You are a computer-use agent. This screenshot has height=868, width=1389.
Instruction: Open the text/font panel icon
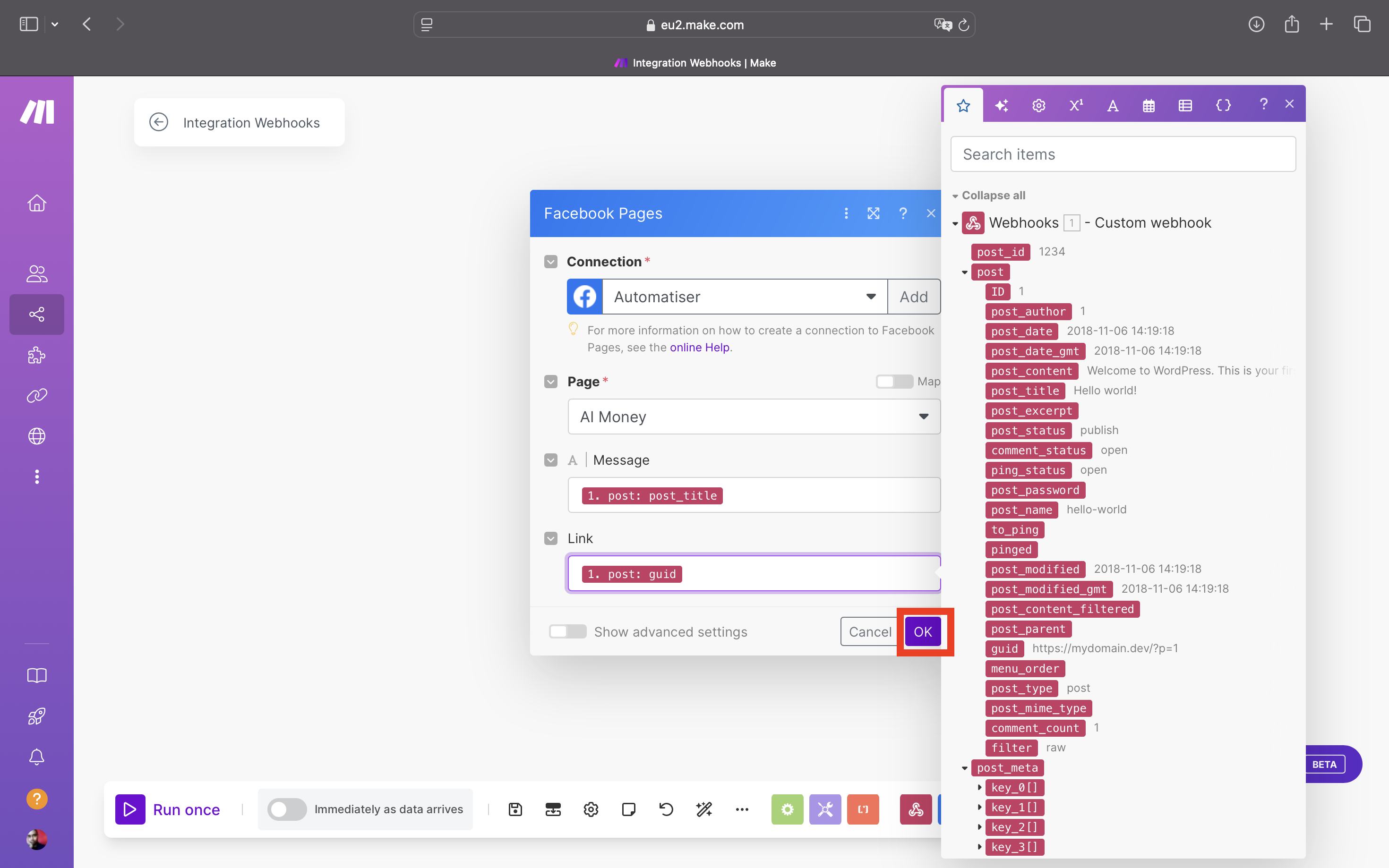coord(1112,105)
